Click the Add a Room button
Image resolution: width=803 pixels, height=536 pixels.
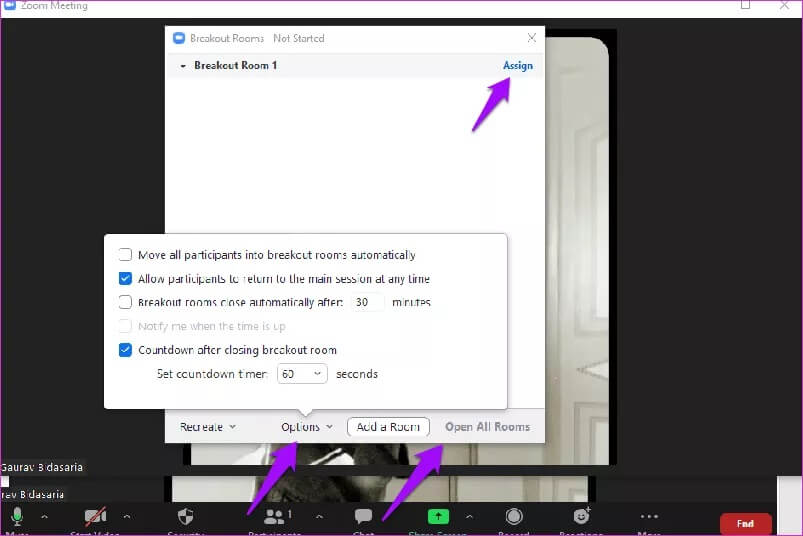[x=388, y=426]
